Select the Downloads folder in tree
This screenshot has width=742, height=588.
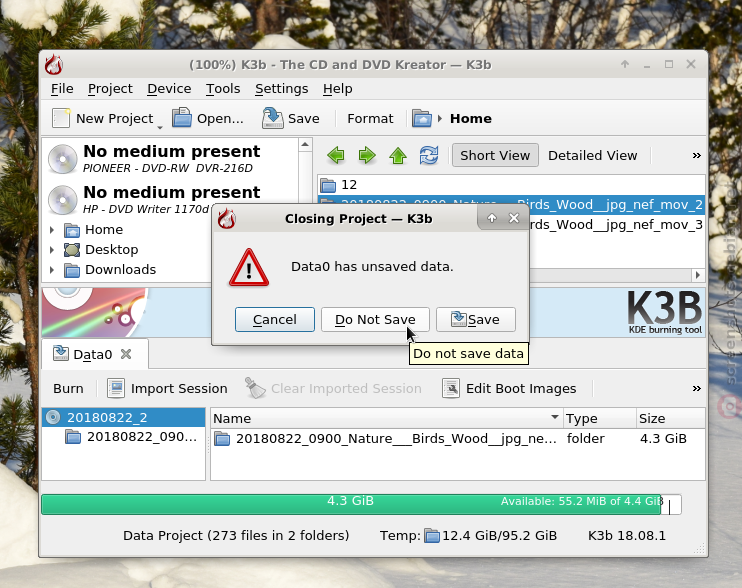pos(110,270)
